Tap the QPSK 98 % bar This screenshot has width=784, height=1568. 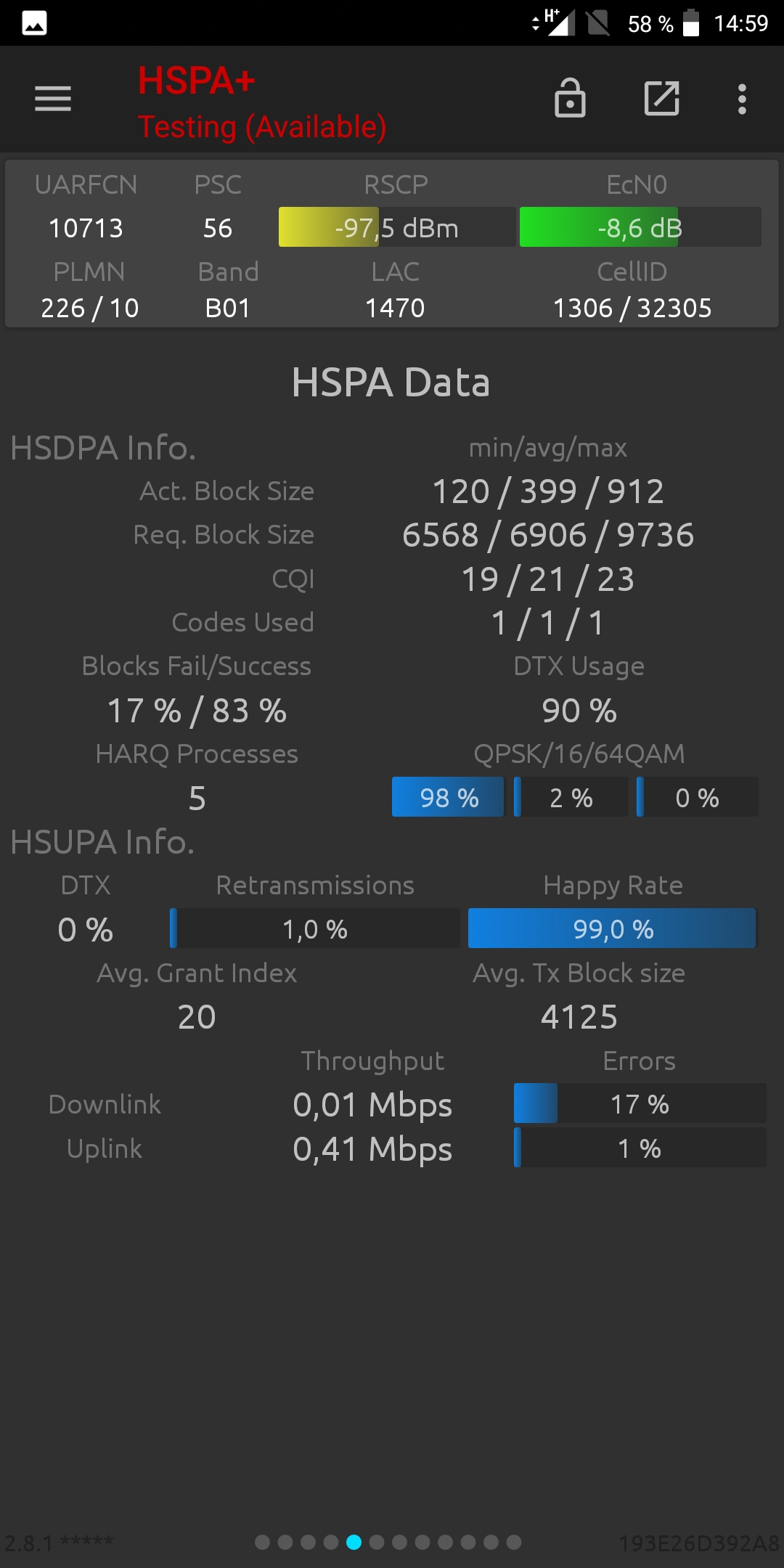448,797
